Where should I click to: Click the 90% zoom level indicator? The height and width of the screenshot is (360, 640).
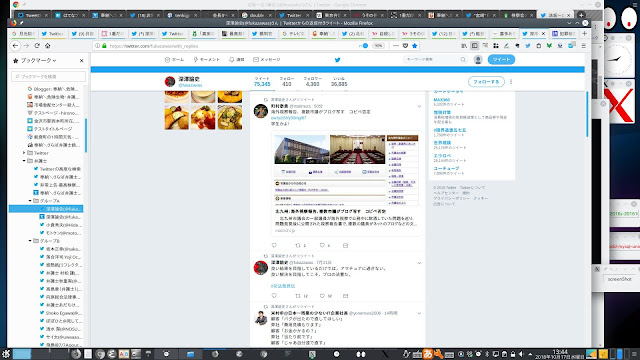378,46
